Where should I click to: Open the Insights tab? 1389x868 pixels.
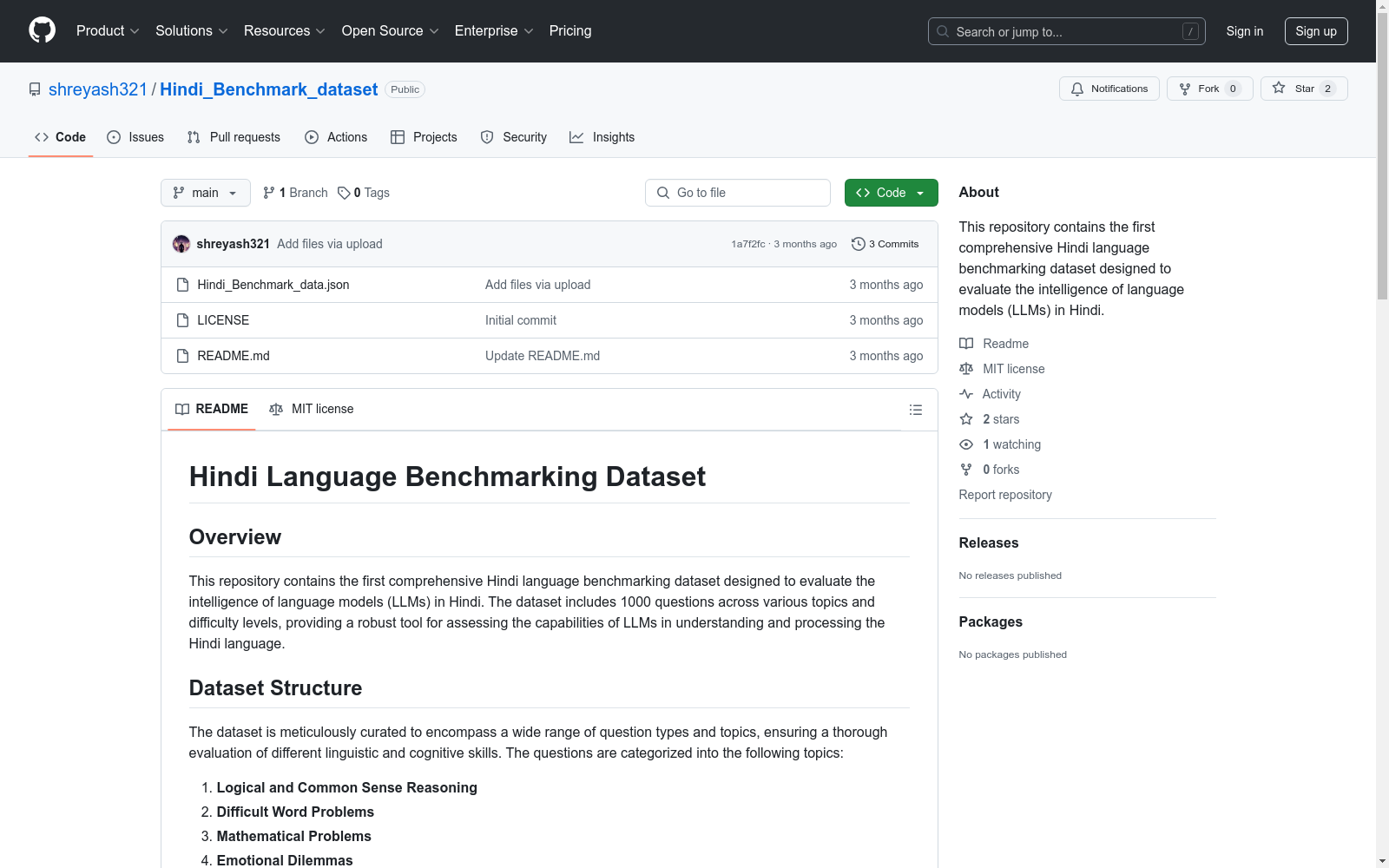pyautogui.click(x=602, y=137)
